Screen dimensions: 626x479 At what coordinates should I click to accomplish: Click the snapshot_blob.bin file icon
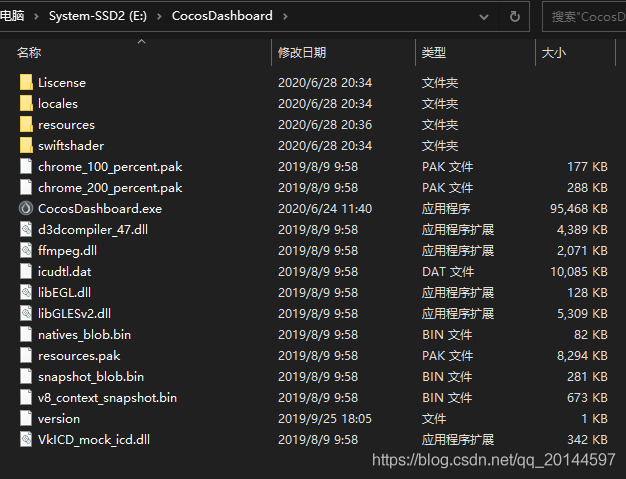pyautogui.click(x=26, y=376)
